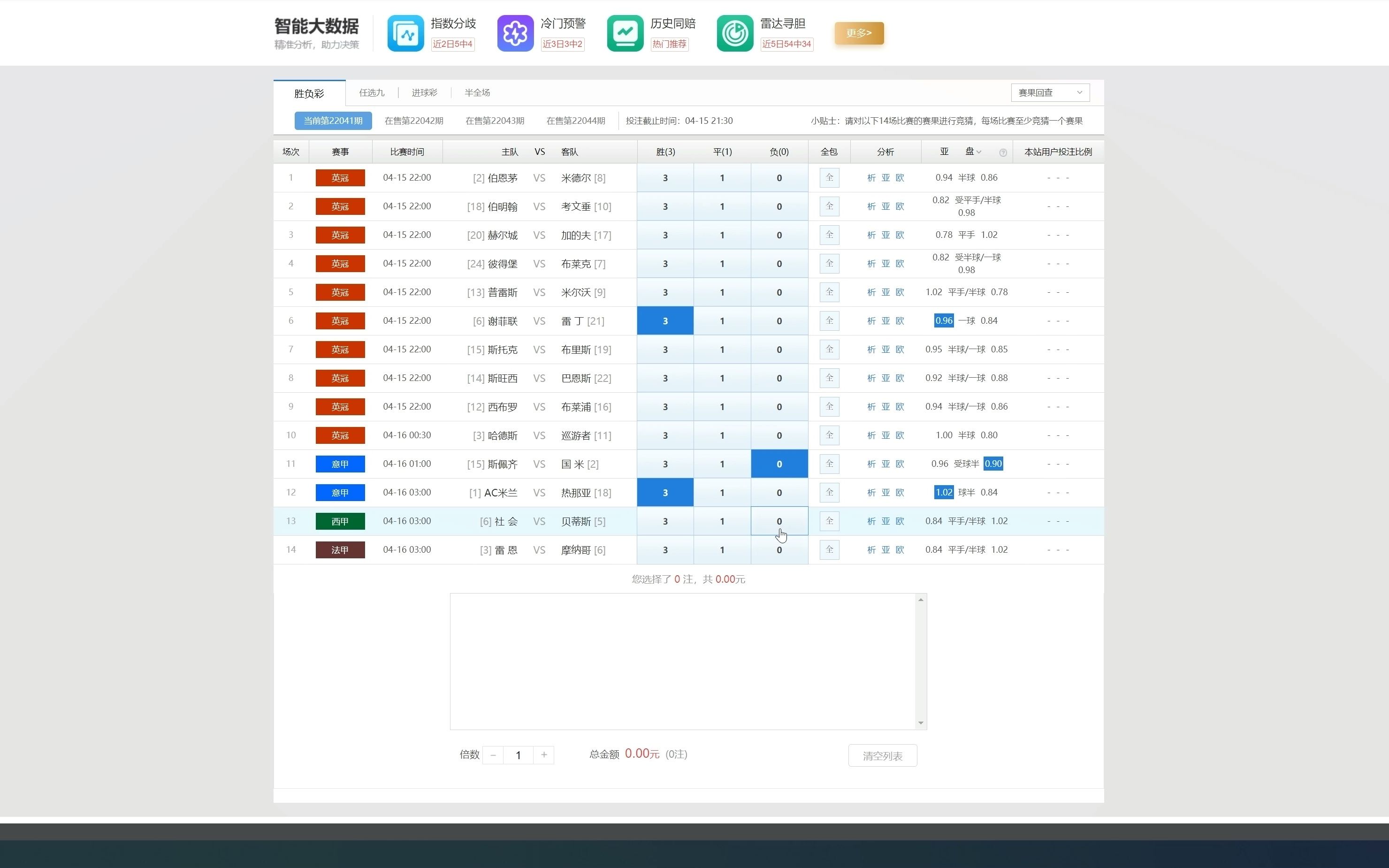Click 全 select-all for AC米兰 match
Screen dimensions: 1389x868
[829, 493]
